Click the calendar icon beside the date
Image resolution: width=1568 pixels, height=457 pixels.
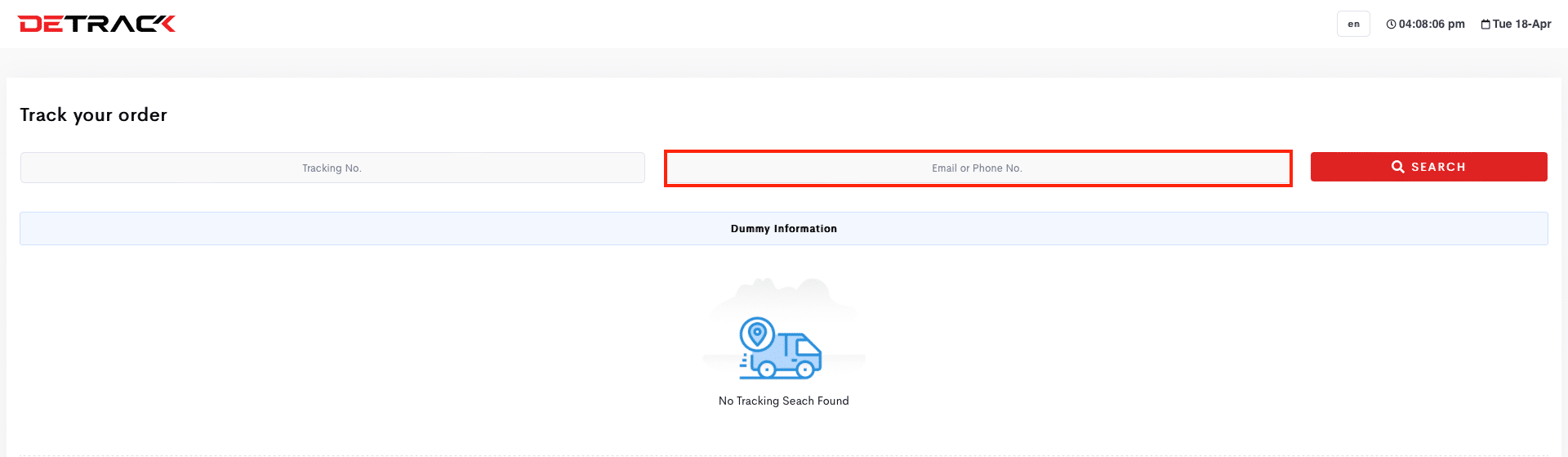pos(1486,25)
